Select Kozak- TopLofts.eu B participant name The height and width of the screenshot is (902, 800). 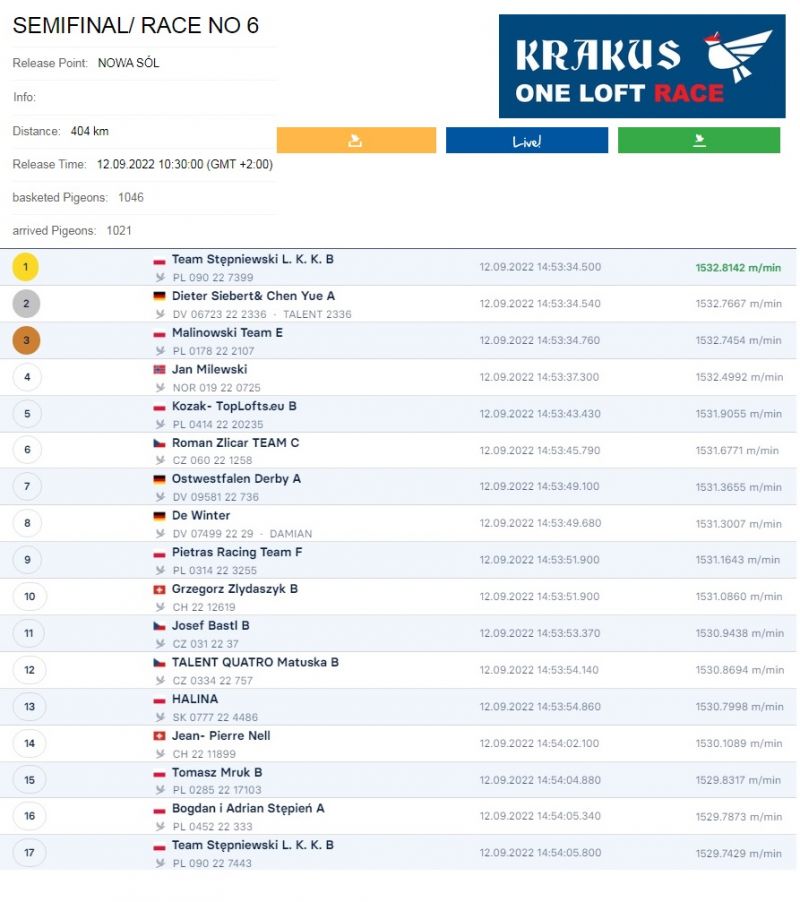[234, 406]
